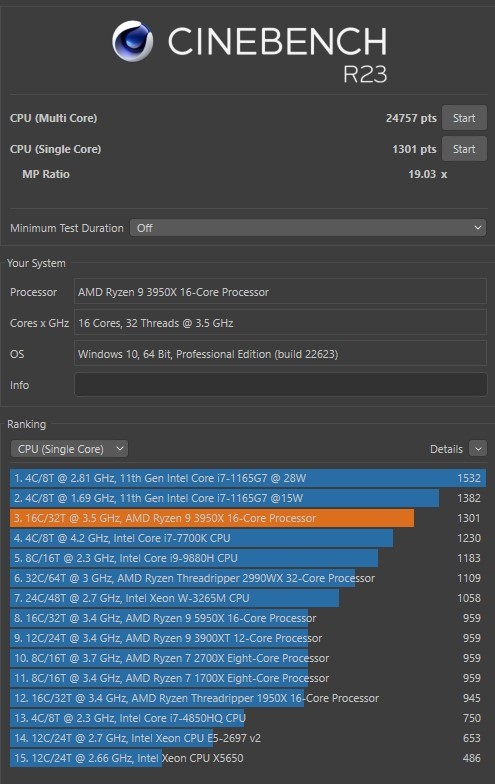Select ranking entry 11 Ryzen 7 1700X
The width and height of the screenshot is (495, 784).
(248, 678)
